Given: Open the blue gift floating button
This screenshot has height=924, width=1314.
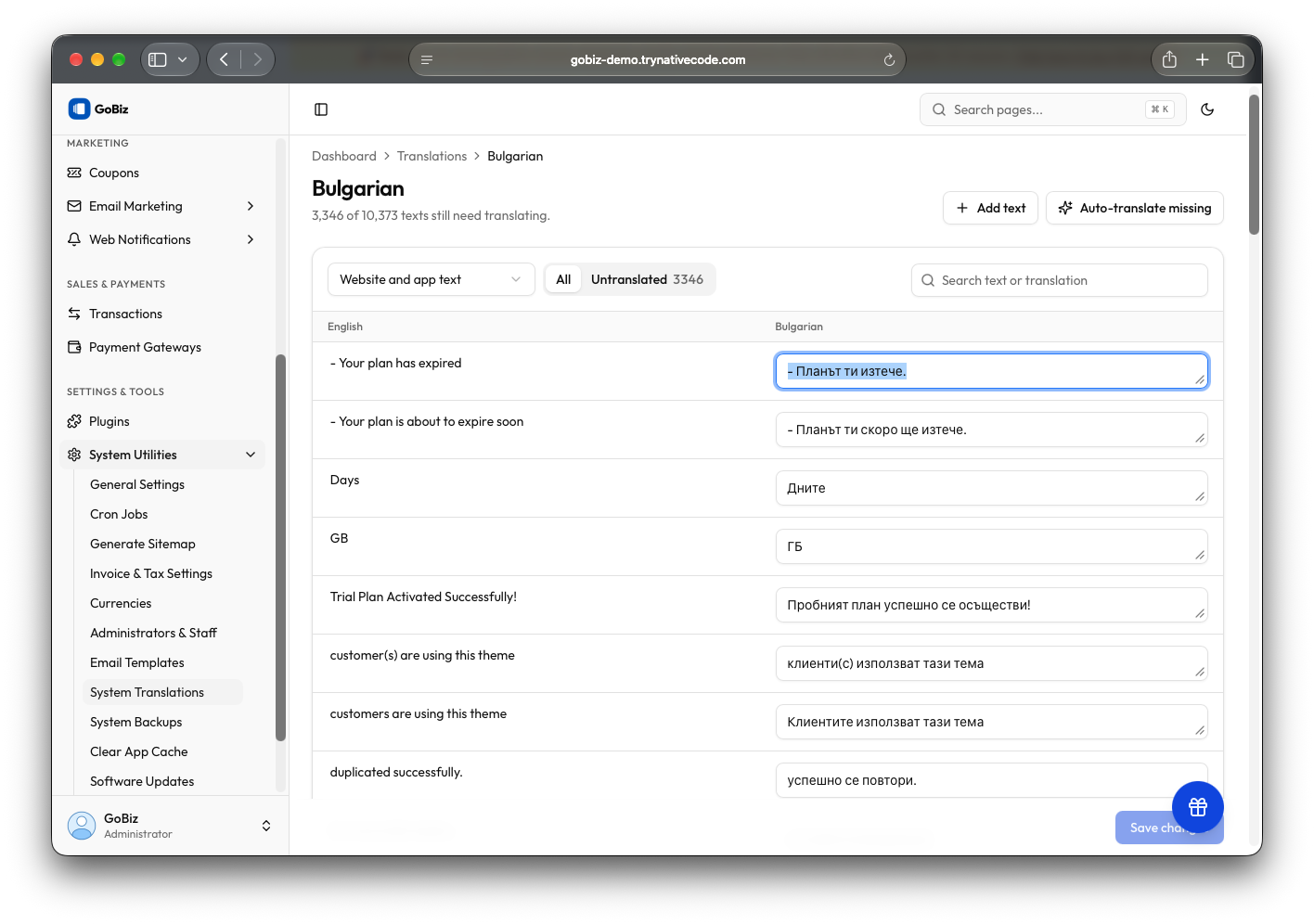Looking at the screenshot, I should 1197,807.
